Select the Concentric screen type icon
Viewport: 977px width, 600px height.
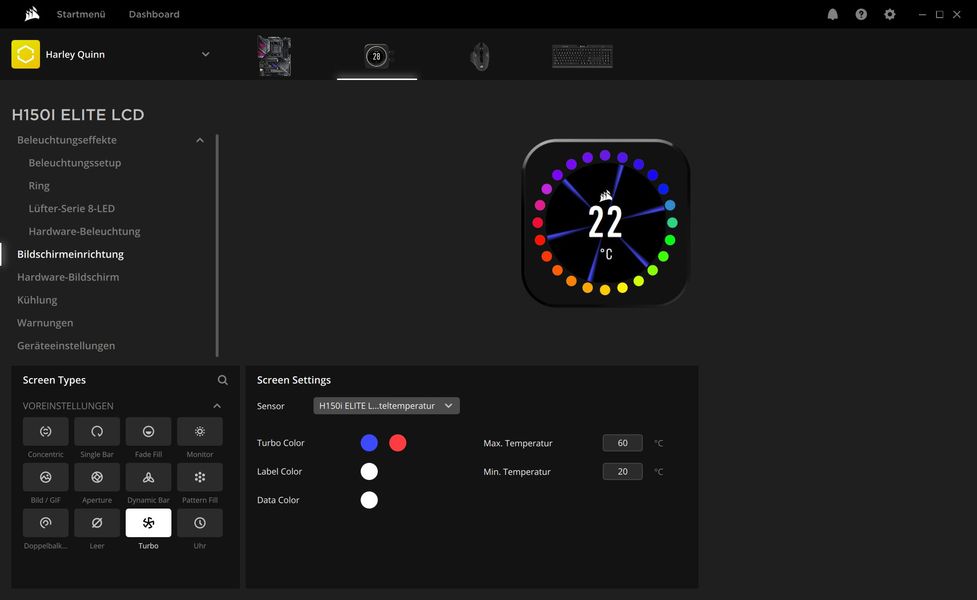pos(45,431)
